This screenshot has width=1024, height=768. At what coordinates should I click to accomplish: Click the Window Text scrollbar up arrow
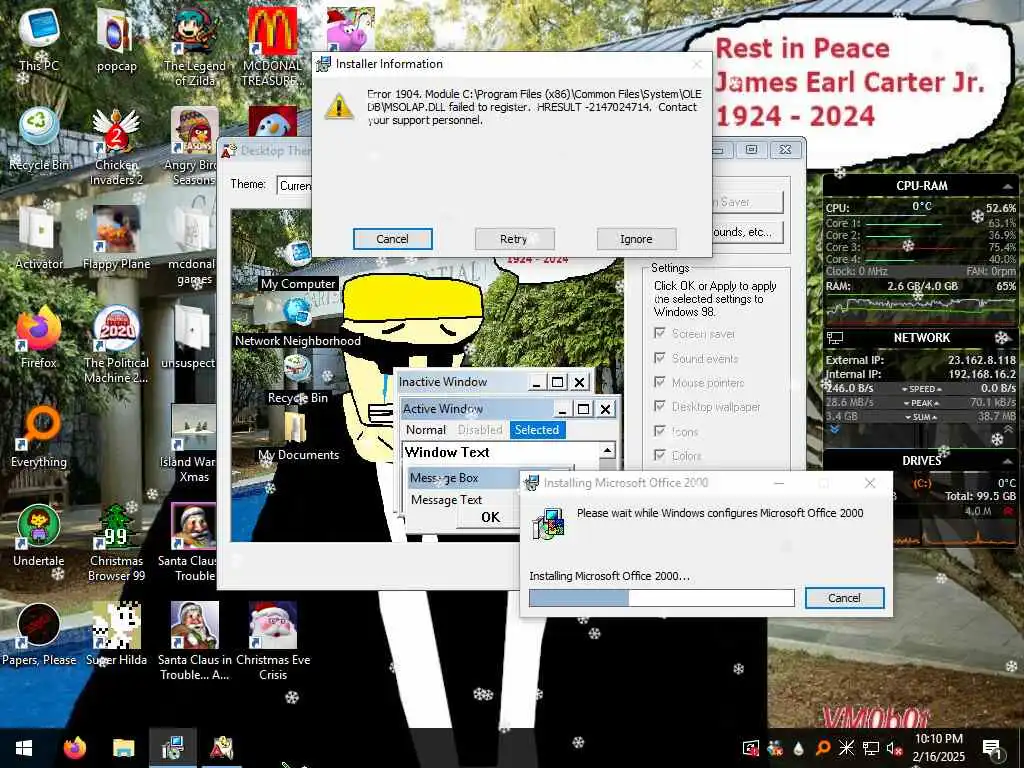[x=607, y=451]
